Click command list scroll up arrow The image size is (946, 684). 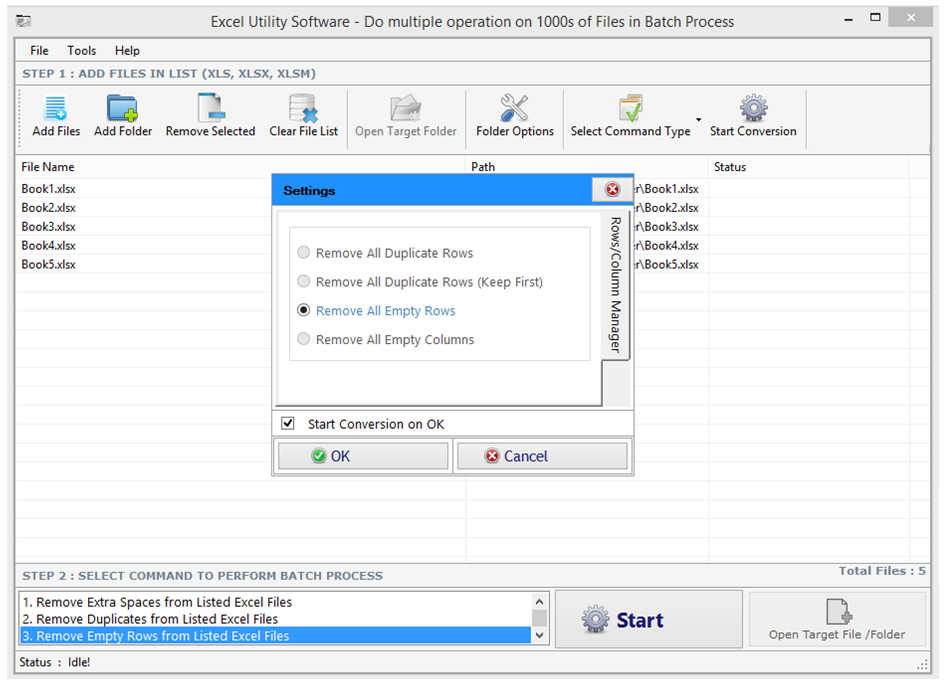pos(539,601)
